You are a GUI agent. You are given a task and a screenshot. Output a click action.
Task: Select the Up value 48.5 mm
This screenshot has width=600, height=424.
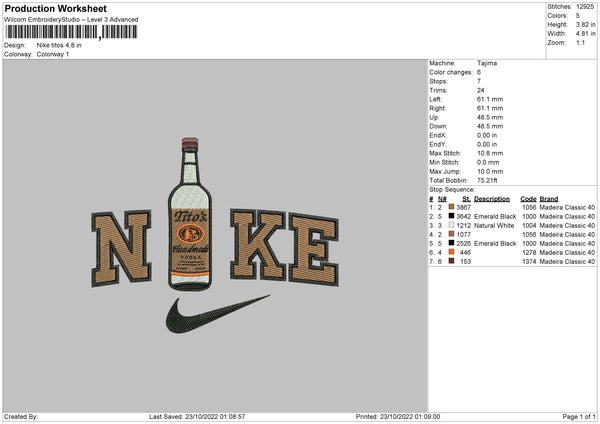(490, 117)
